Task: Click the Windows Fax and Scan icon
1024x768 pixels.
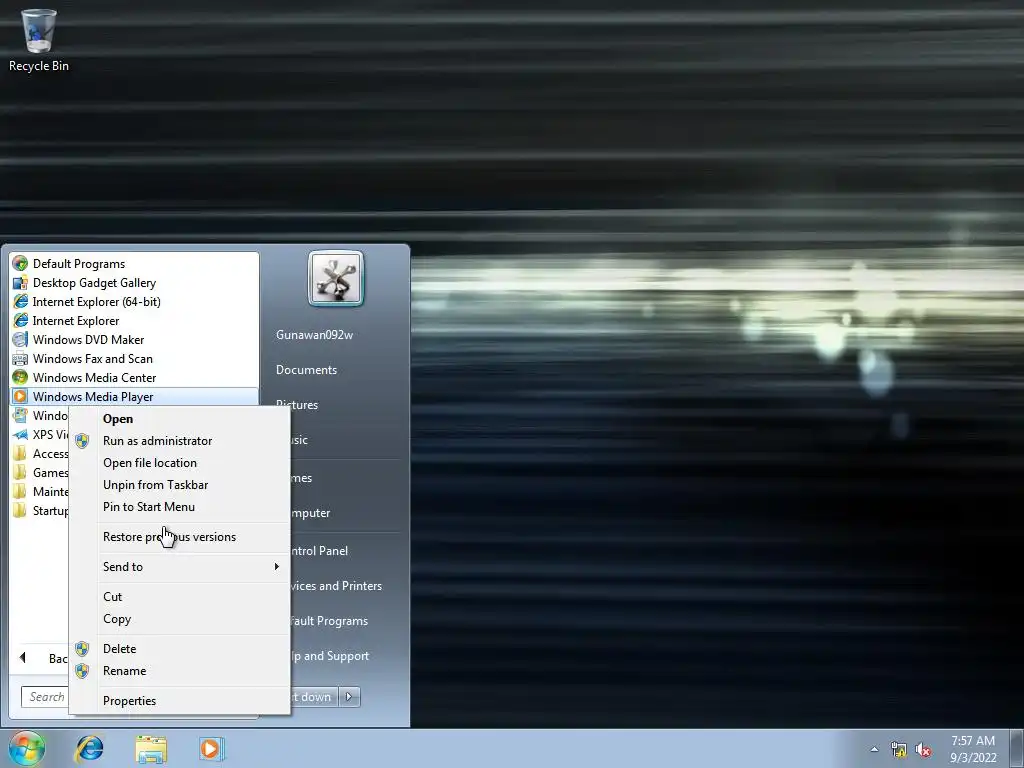Action: coord(20,359)
